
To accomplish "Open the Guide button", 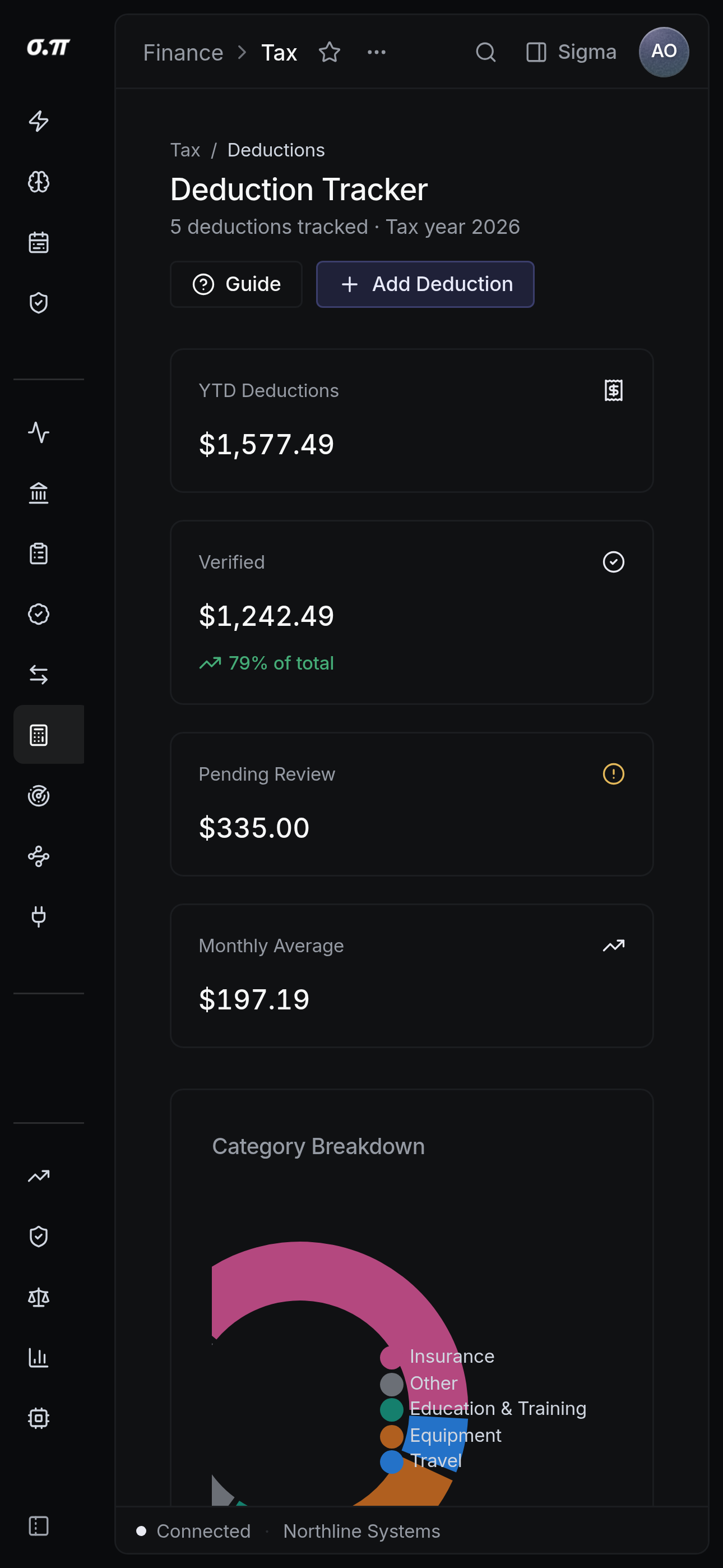I will [236, 284].
